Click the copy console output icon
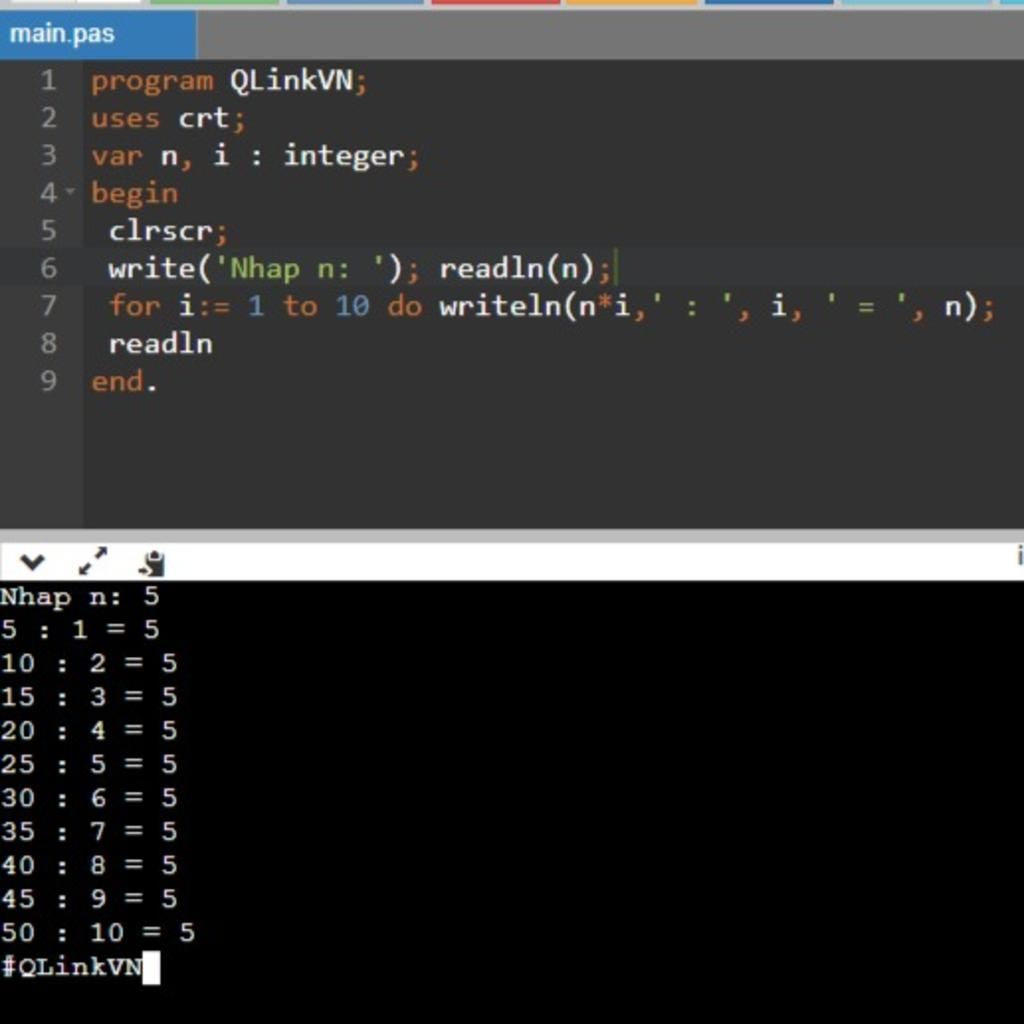This screenshot has height=1024, width=1024. pyautogui.click(x=152, y=563)
